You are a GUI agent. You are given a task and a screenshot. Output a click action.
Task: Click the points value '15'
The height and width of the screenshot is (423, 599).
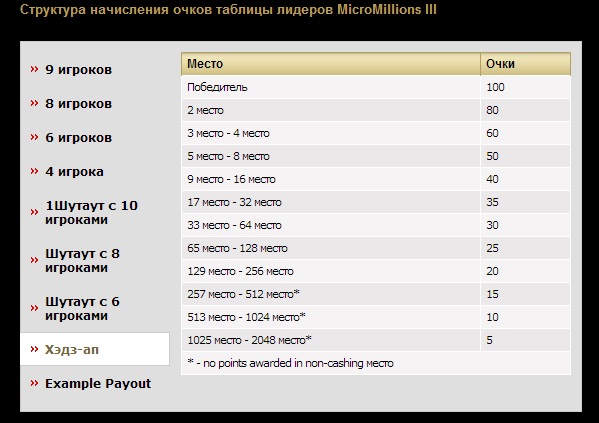[x=492, y=294]
